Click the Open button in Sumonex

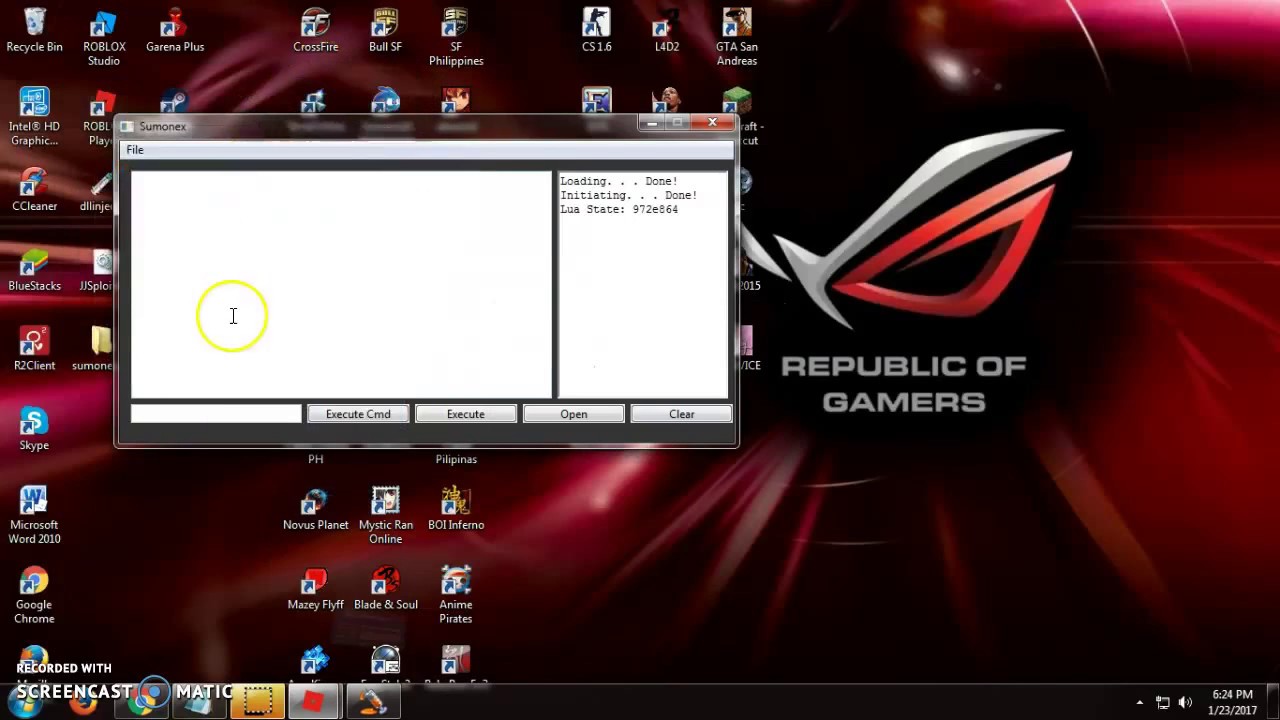(x=574, y=414)
